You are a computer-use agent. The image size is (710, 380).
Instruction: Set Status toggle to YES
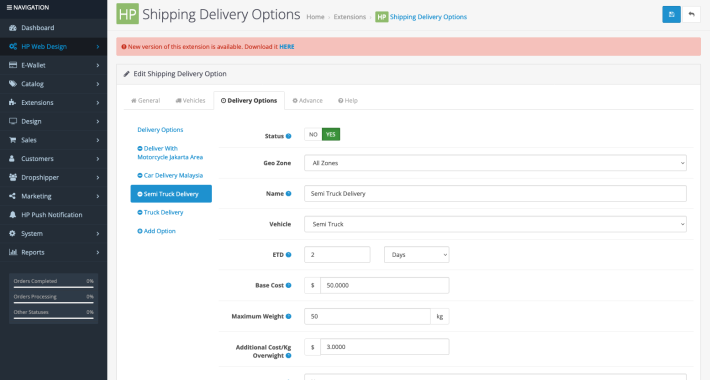[x=331, y=135]
